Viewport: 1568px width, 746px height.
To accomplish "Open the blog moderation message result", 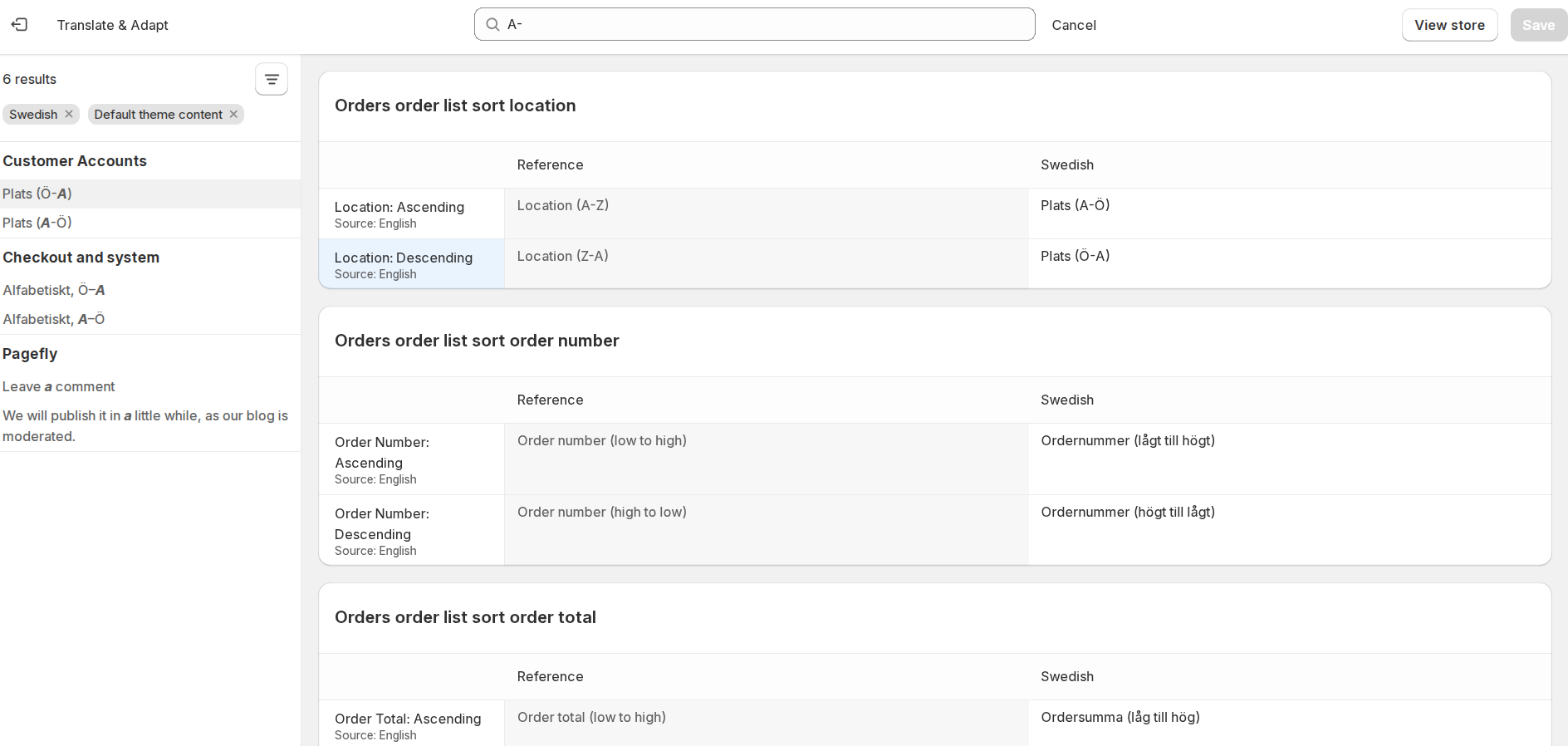I will tap(145, 425).
